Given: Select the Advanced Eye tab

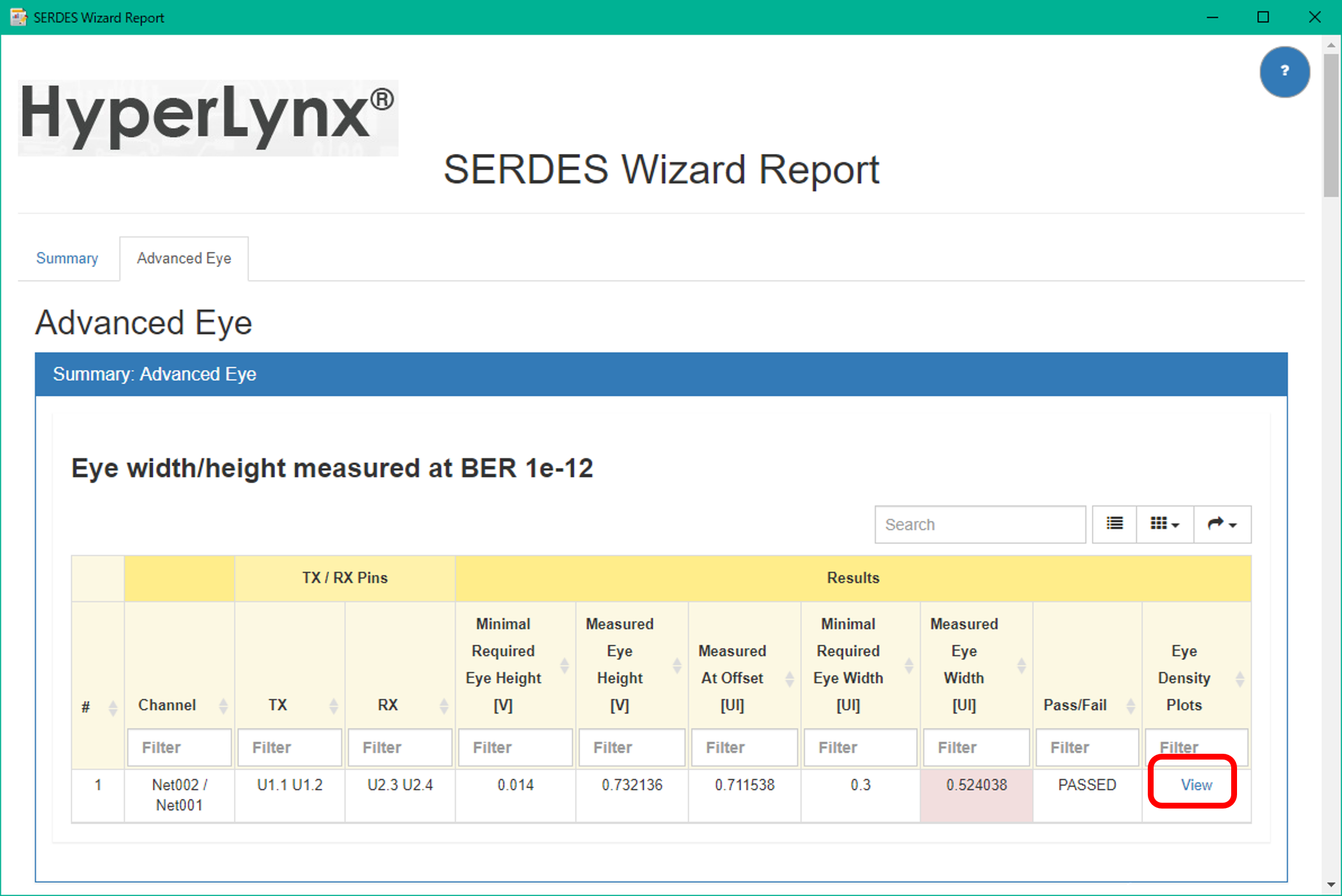Looking at the screenshot, I should coord(184,258).
